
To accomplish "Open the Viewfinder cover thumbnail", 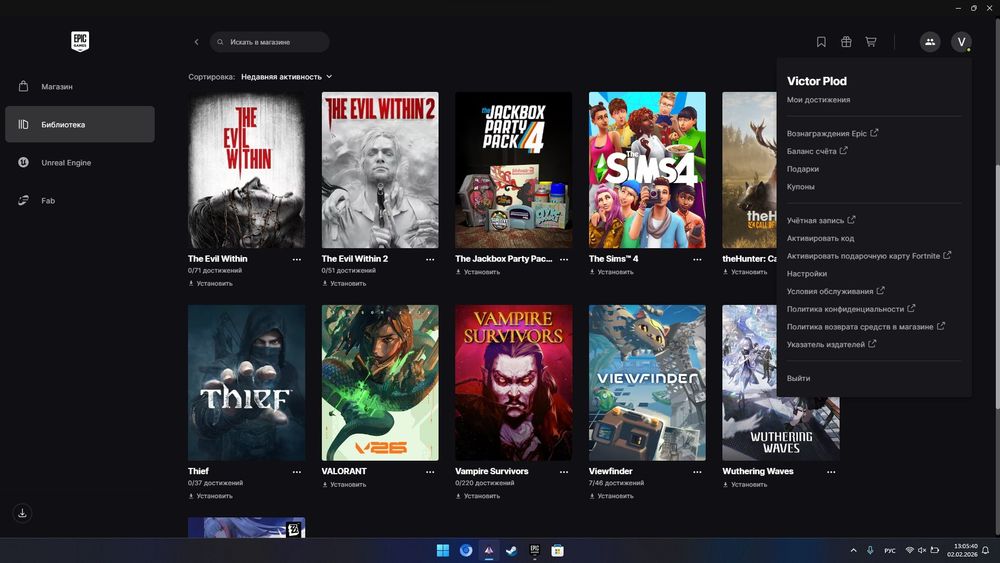I will (x=647, y=383).
